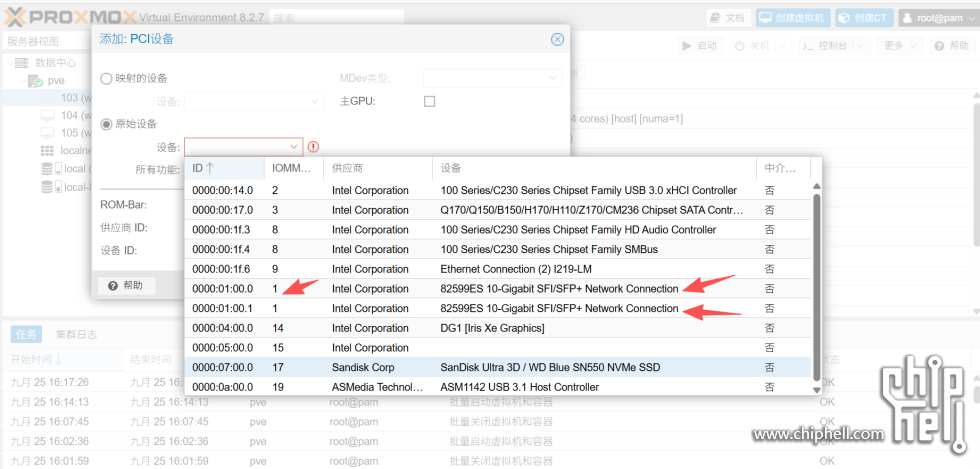Select device 0000:00:1f.4 SMBus row

pos(498,250)
